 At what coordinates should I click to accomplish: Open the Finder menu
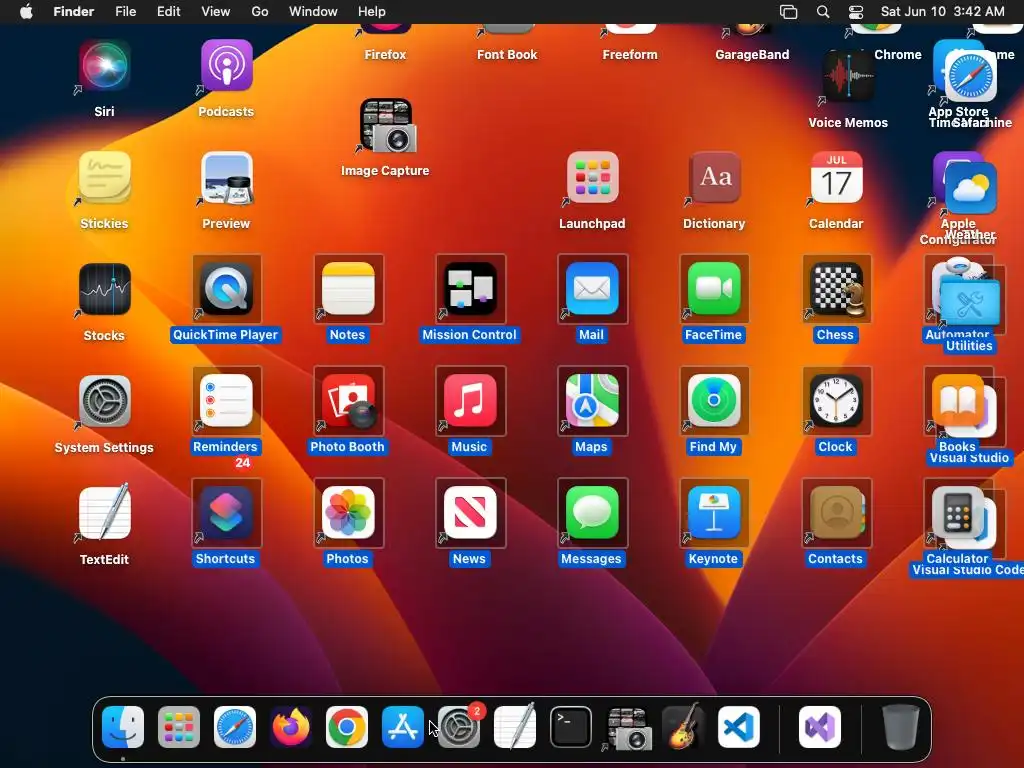pyautogui.click(x=73, y=12)
